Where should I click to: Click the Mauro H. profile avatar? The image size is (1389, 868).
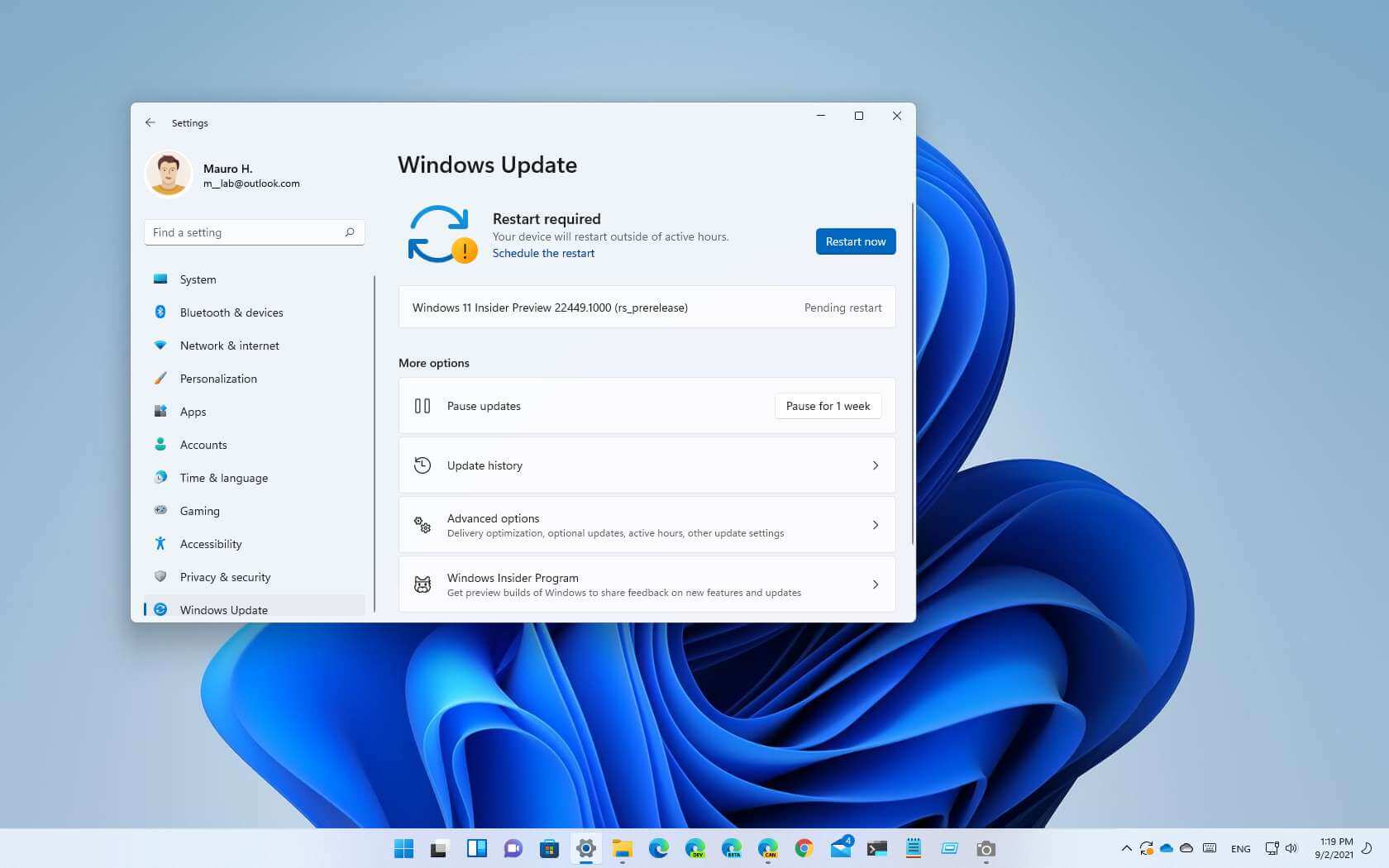[169, 174]
